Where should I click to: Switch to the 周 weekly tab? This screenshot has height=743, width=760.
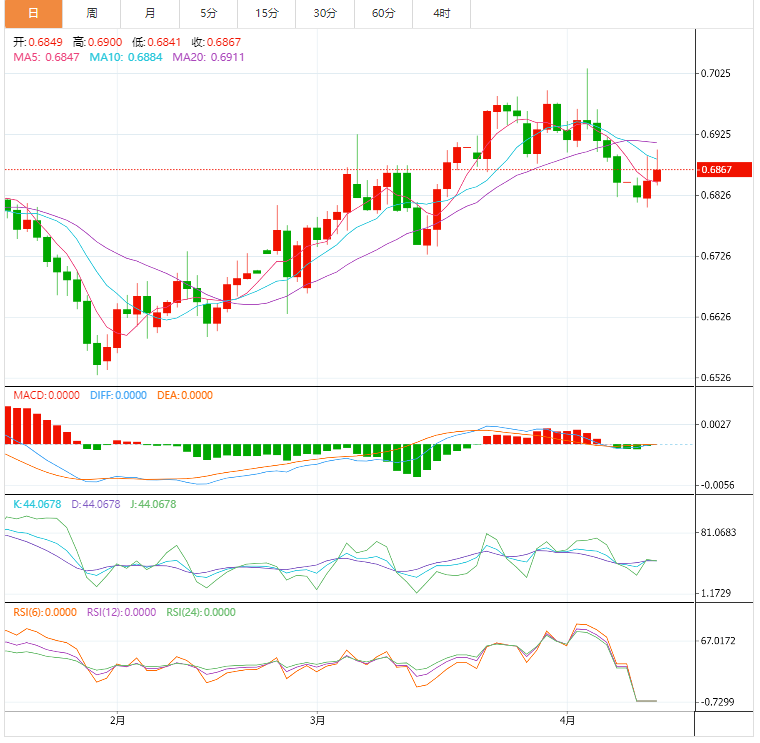point(92,13)
